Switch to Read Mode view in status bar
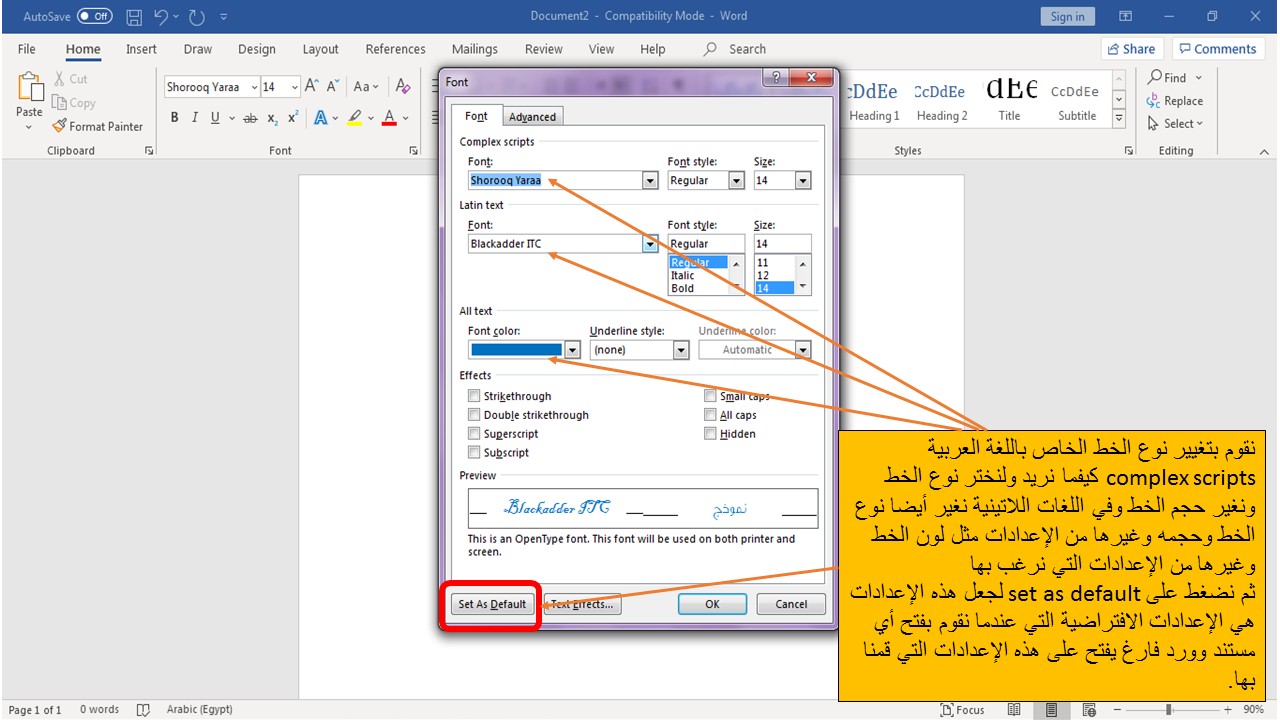1280x720 pixels. click(x=1014, y=710)
